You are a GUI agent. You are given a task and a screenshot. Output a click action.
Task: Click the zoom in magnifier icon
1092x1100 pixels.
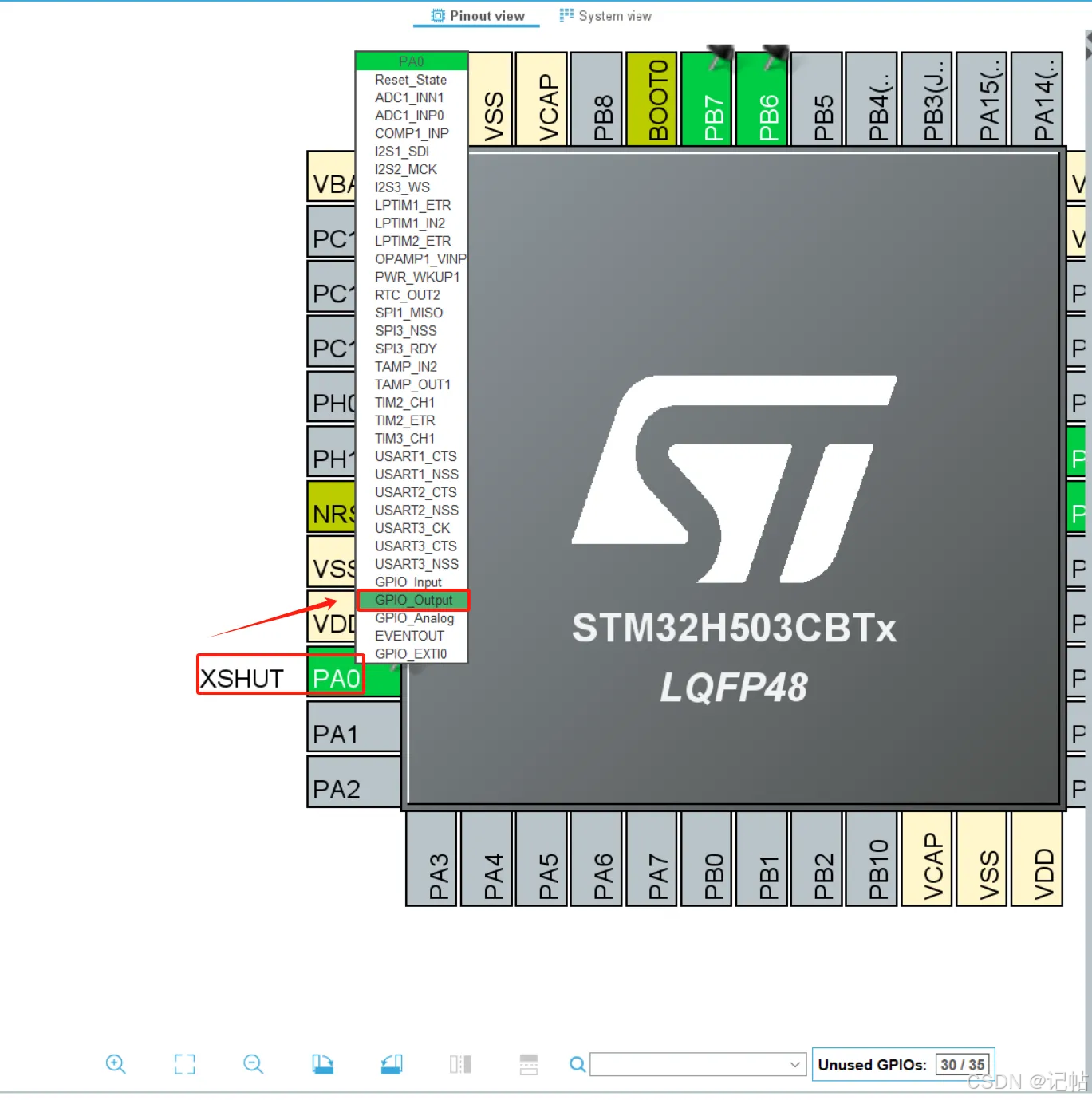point(116,1064)
